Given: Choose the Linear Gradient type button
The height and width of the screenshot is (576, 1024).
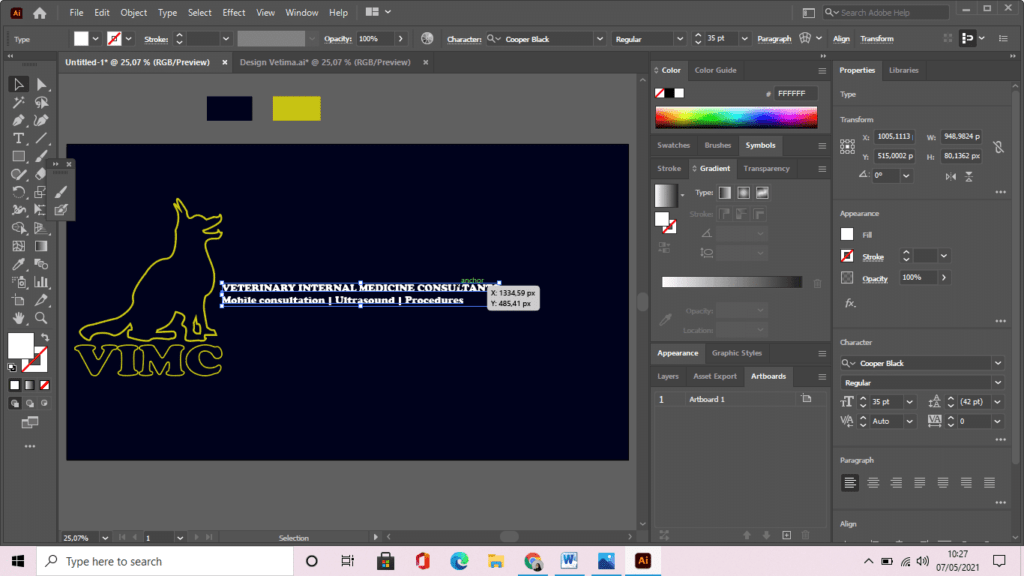Looking at the screenshot, I should [725, 193].
